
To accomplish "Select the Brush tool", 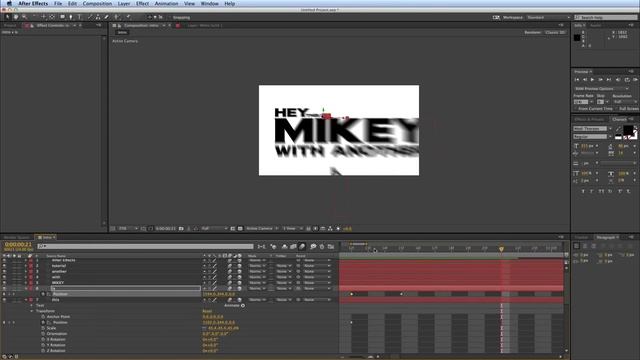I will point(89,17).
